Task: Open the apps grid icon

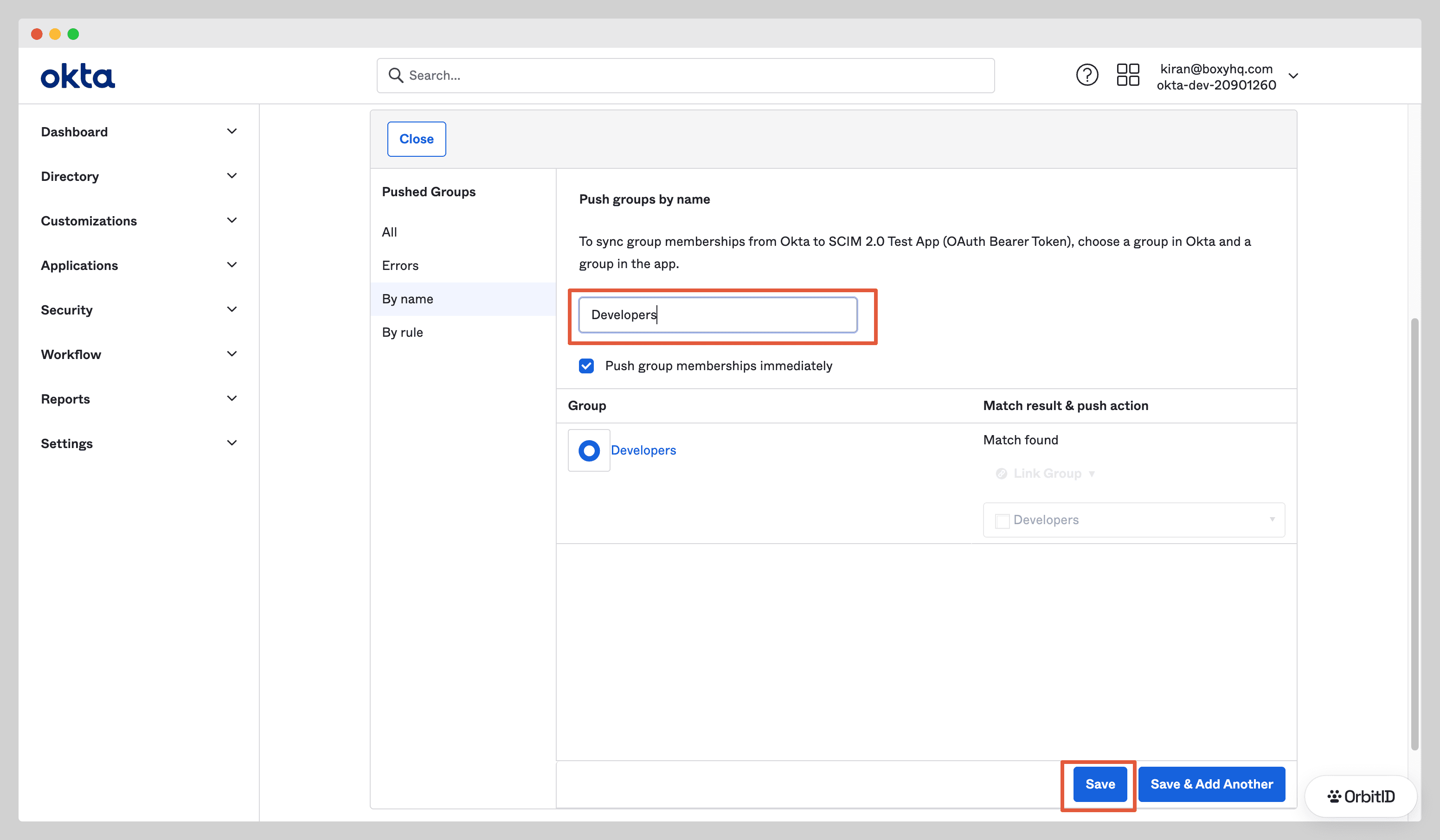Action: 1128,75
